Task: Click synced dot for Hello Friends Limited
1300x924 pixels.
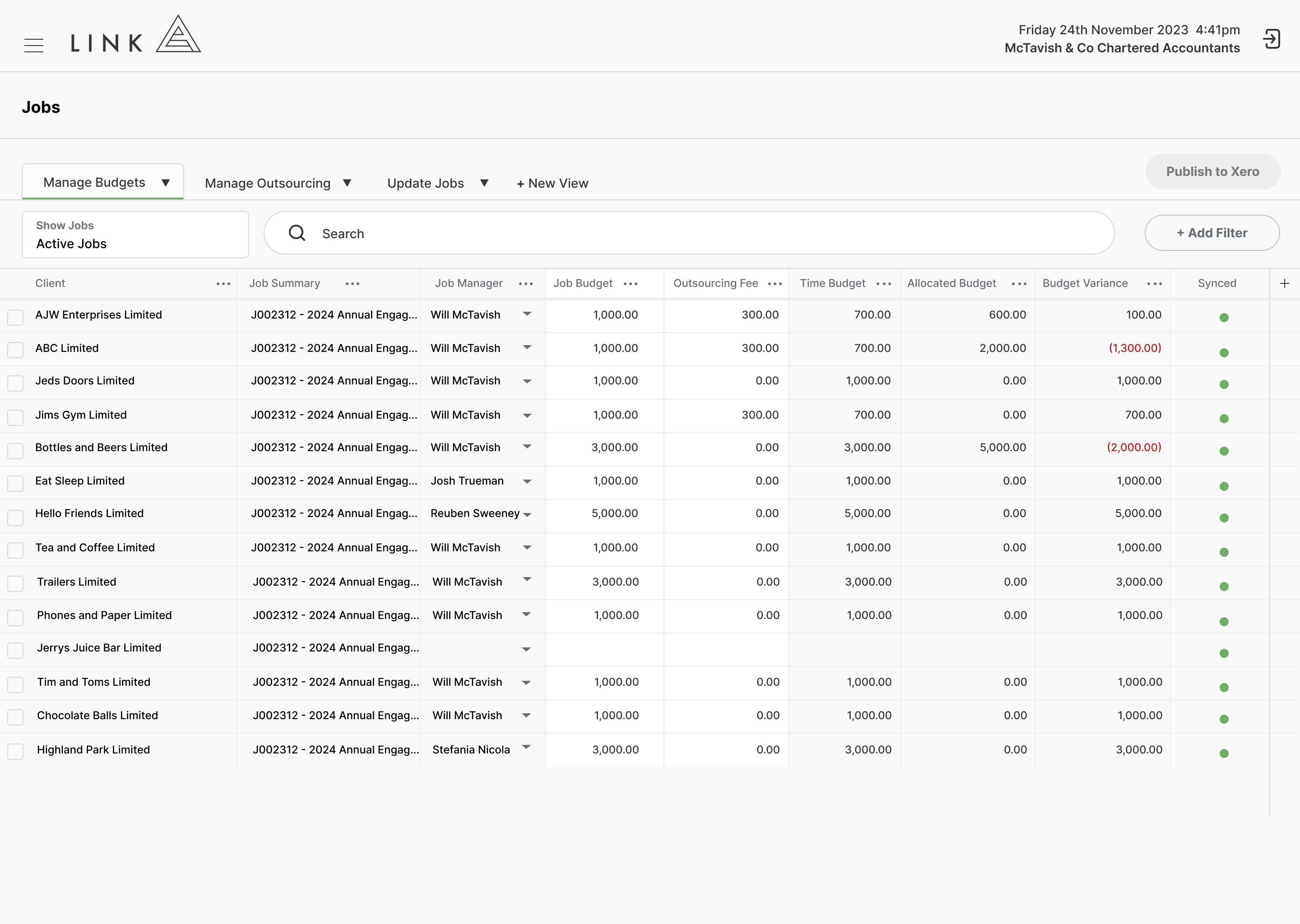Action: click(x=1224, y=518)
